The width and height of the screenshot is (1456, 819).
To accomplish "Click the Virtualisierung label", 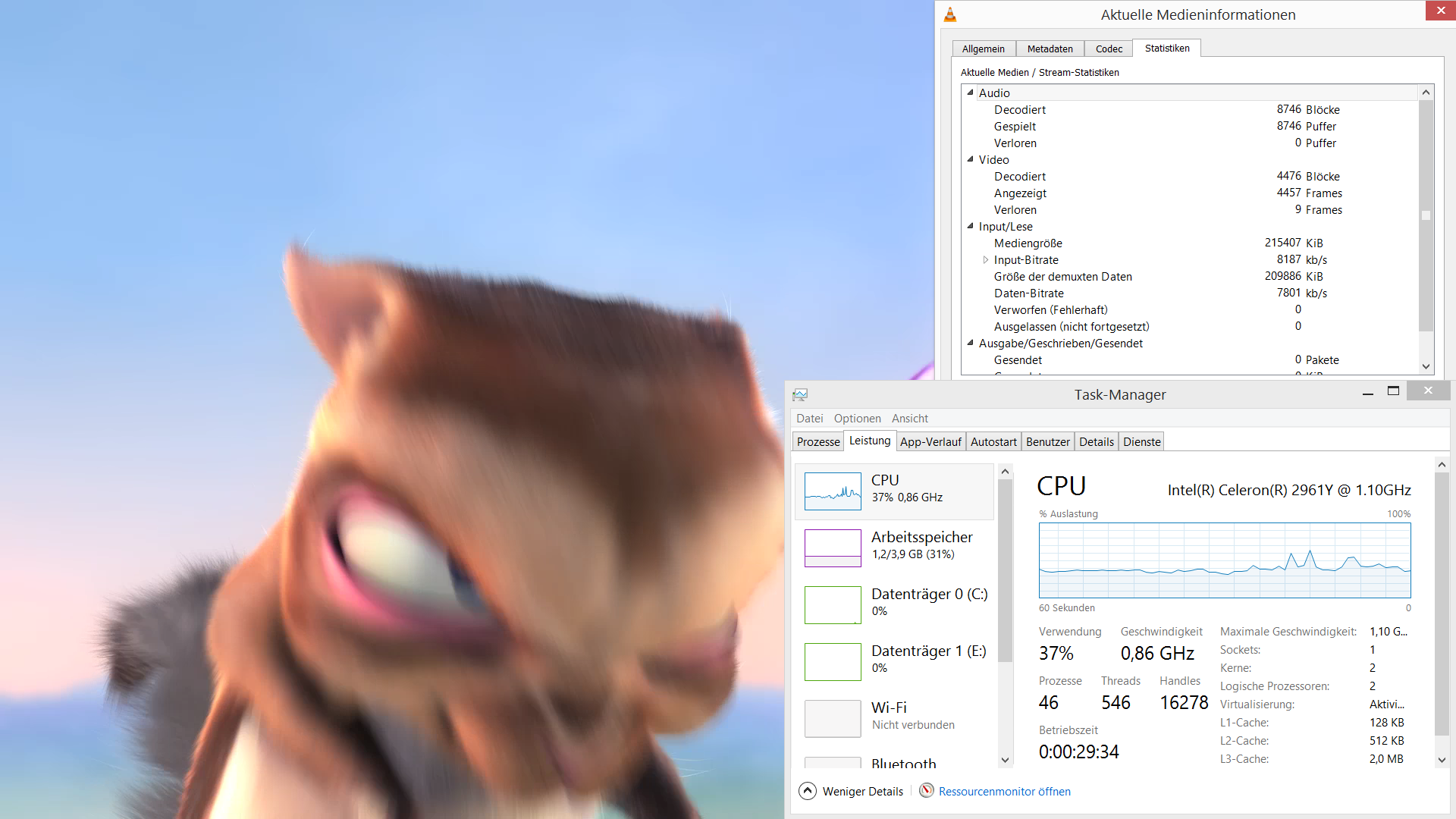I will click(x=1257, y=704).
